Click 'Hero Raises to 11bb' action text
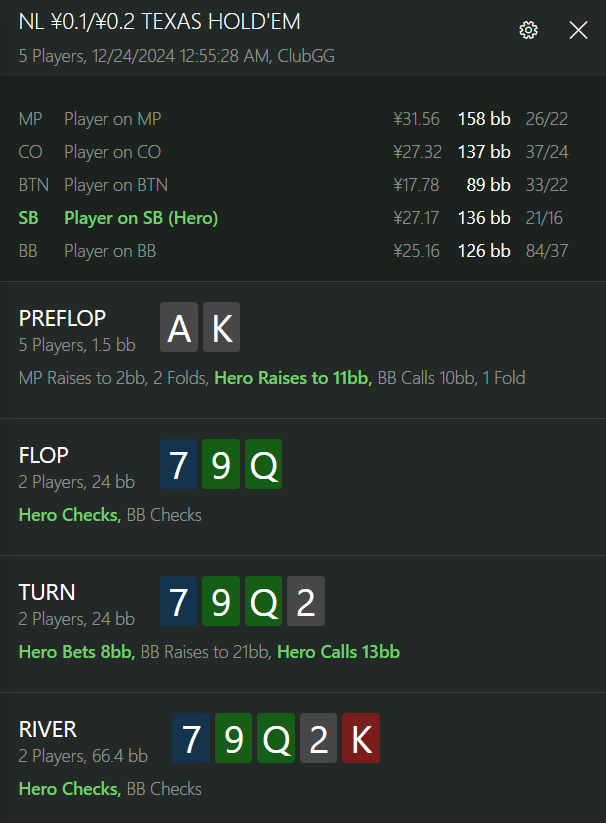The width and height of the screenshot is (606, 823). click(293, 378)
